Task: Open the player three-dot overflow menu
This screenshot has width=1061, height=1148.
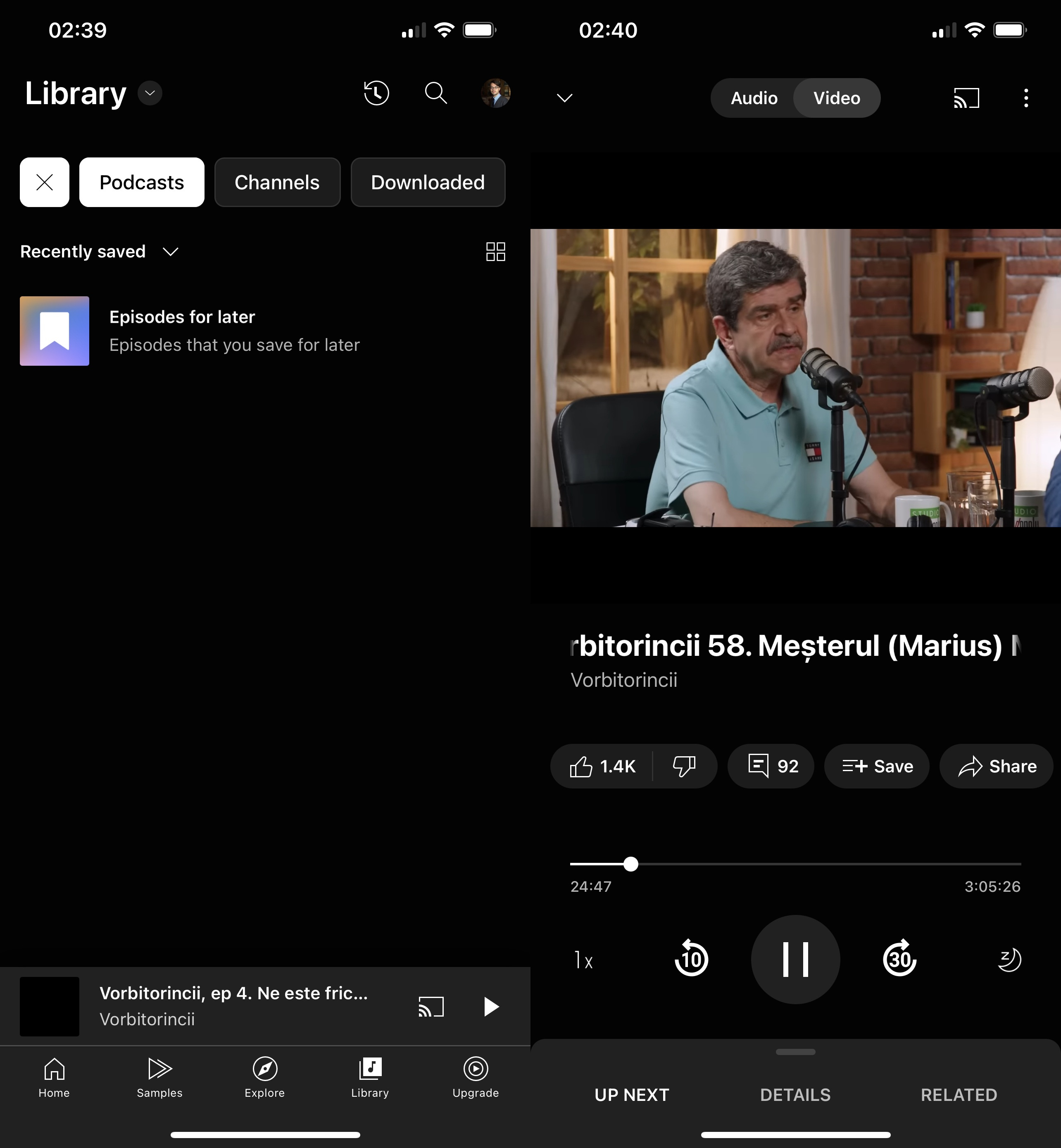Action: 1026,98
